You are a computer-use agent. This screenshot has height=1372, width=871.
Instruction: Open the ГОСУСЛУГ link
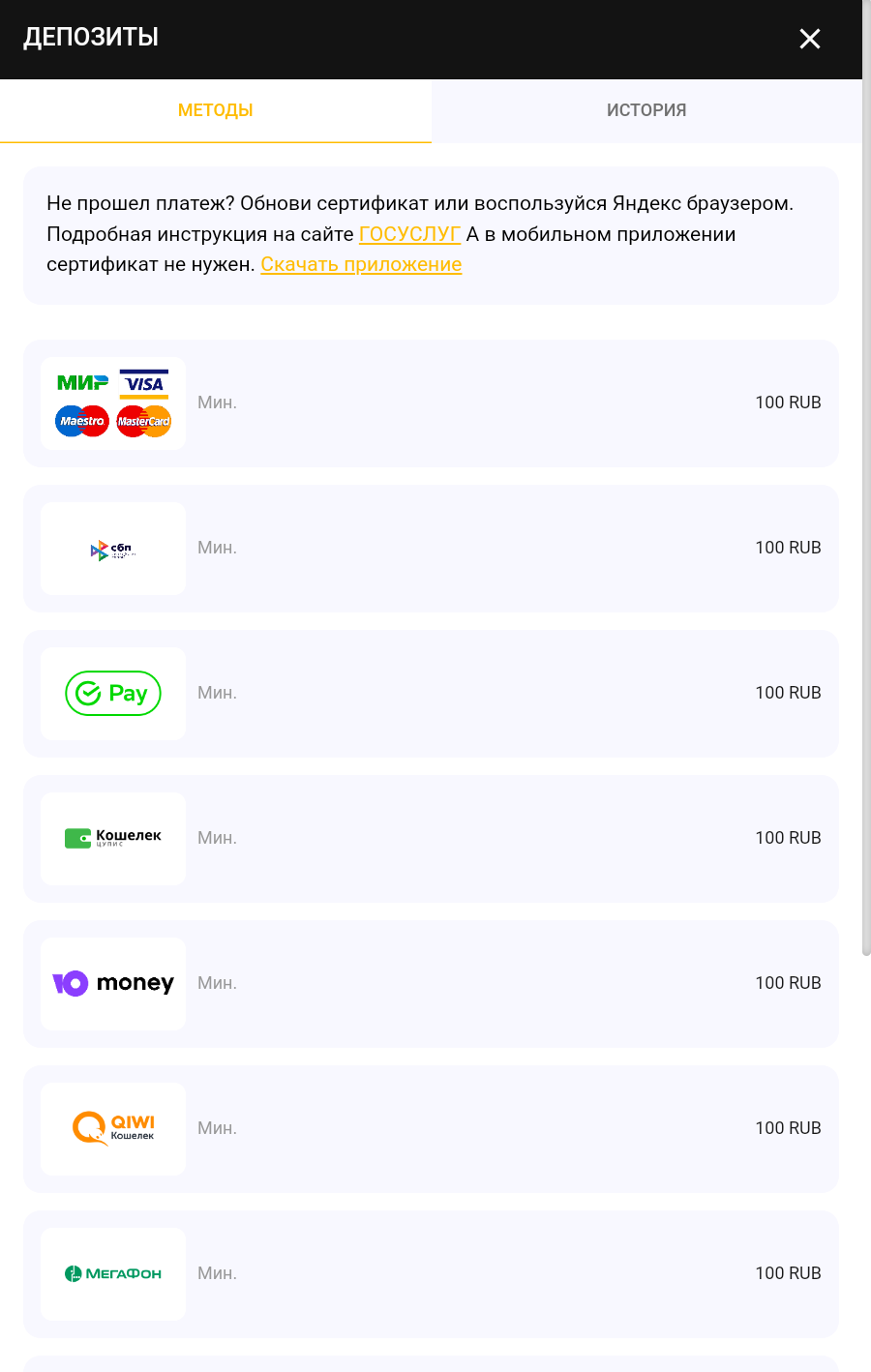point(409,234)
